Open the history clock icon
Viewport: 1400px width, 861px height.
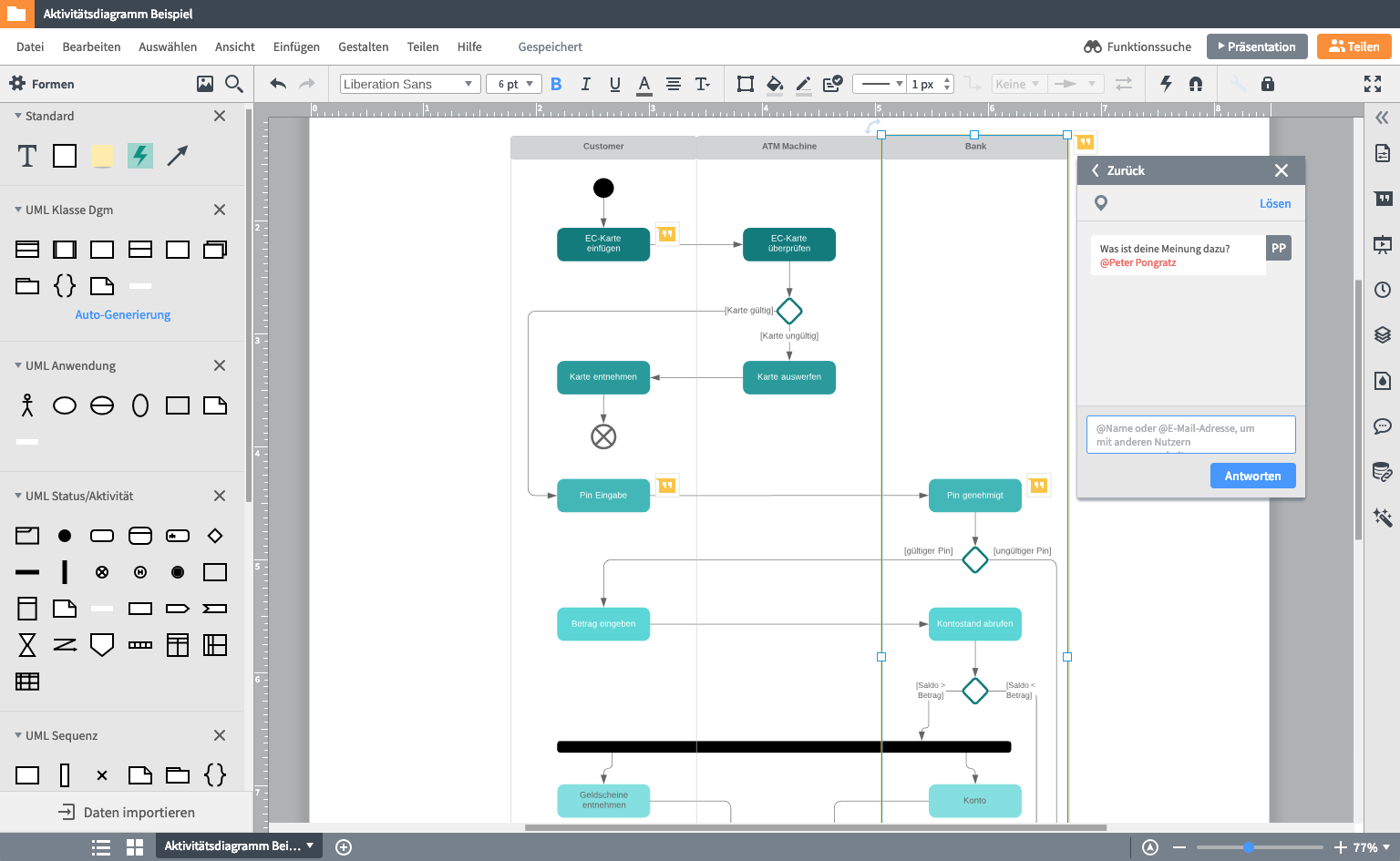point(1382,290)
